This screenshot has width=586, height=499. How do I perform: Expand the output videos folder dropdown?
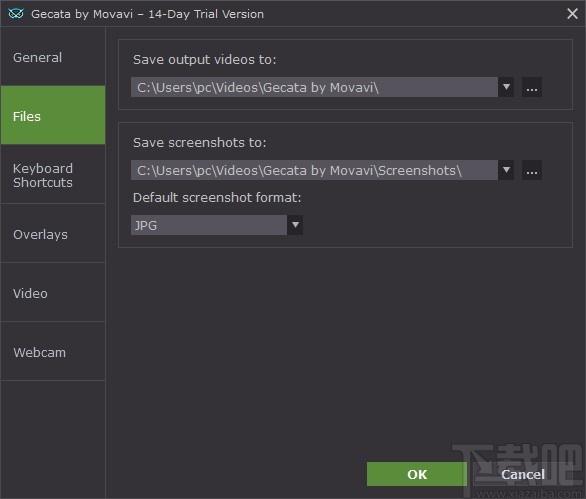506,87
